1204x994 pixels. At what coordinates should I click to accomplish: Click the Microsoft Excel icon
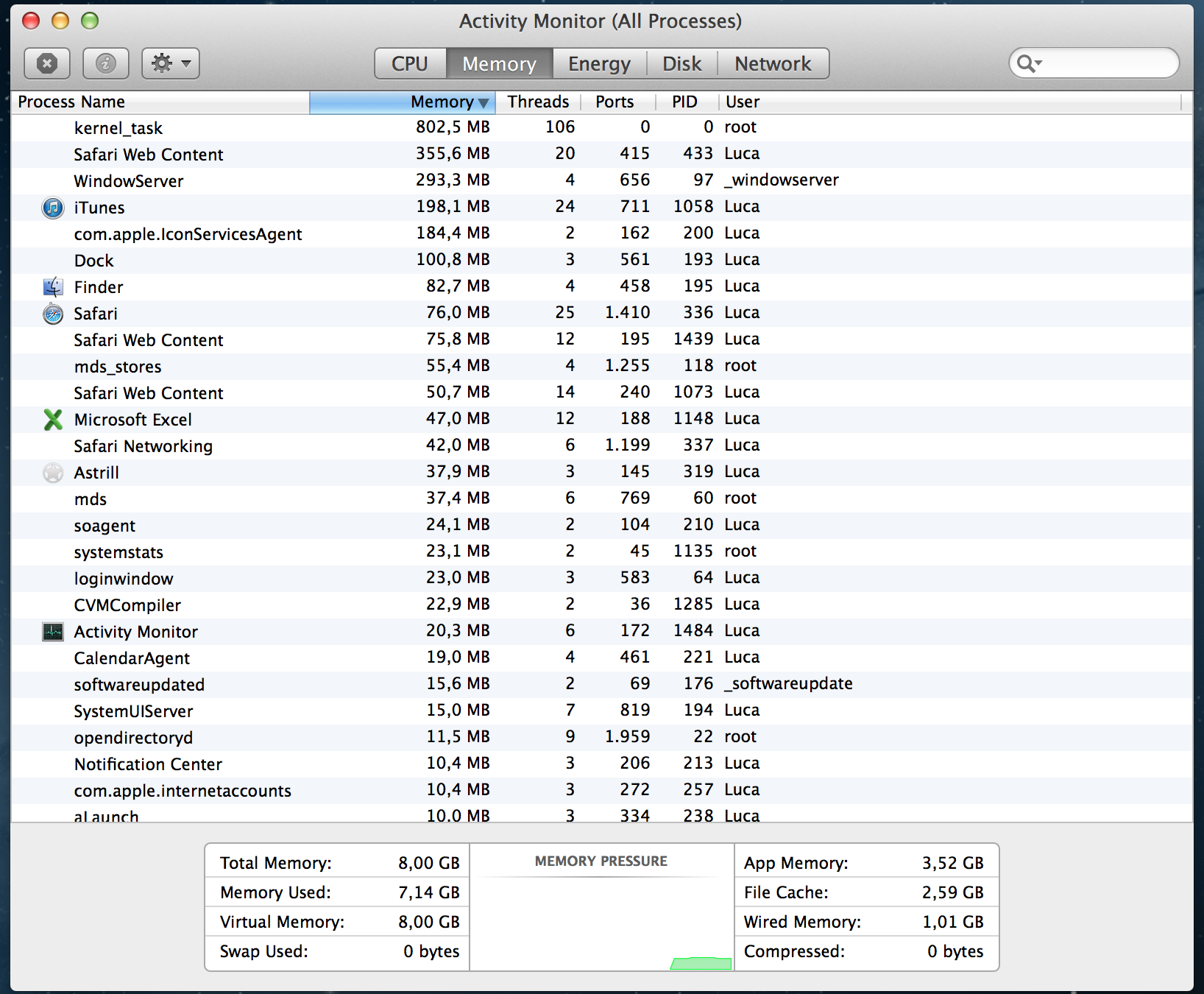pyautogui.click(x=53, y=420)
